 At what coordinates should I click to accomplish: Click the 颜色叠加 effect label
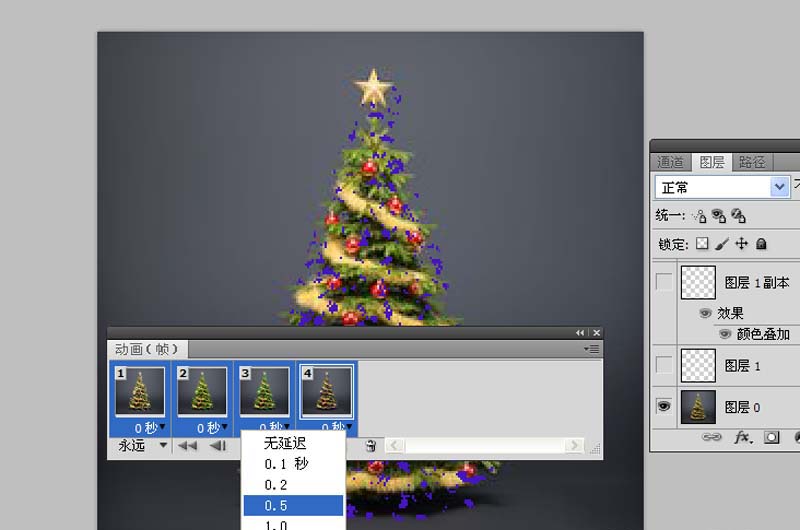763,334
